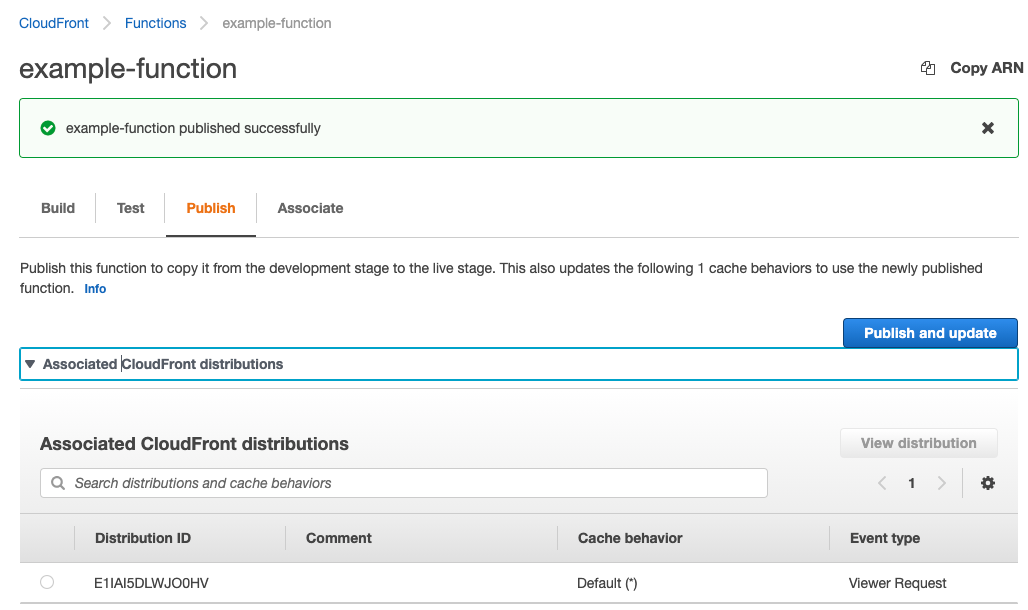Dismiss the published successfully notification

click(x=987, y=128)
